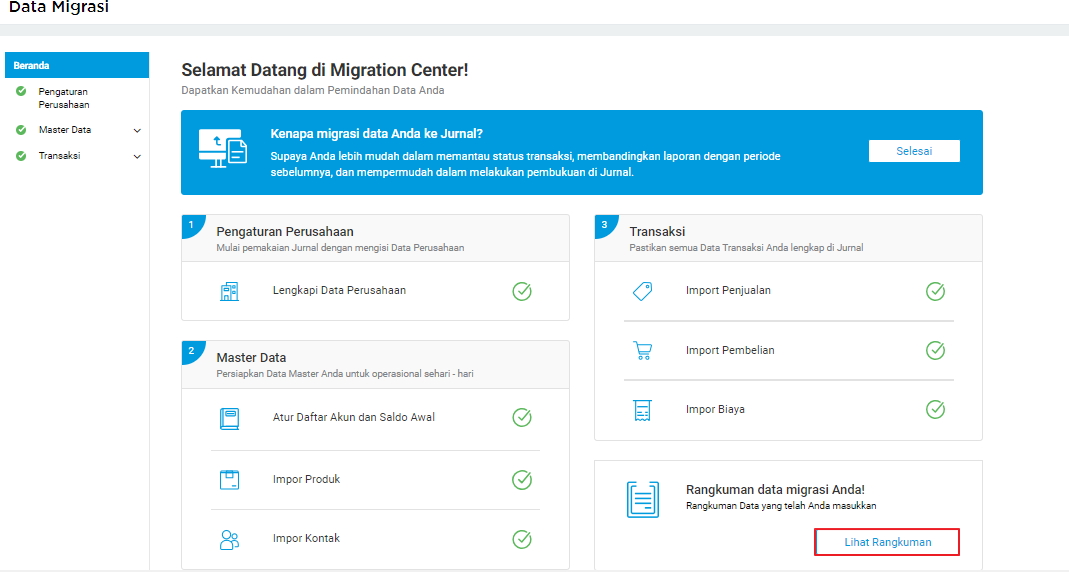This screenshot has height=572, width=1069.
Task: Select the Beranda sidebar tab
Action: (77, 65)
